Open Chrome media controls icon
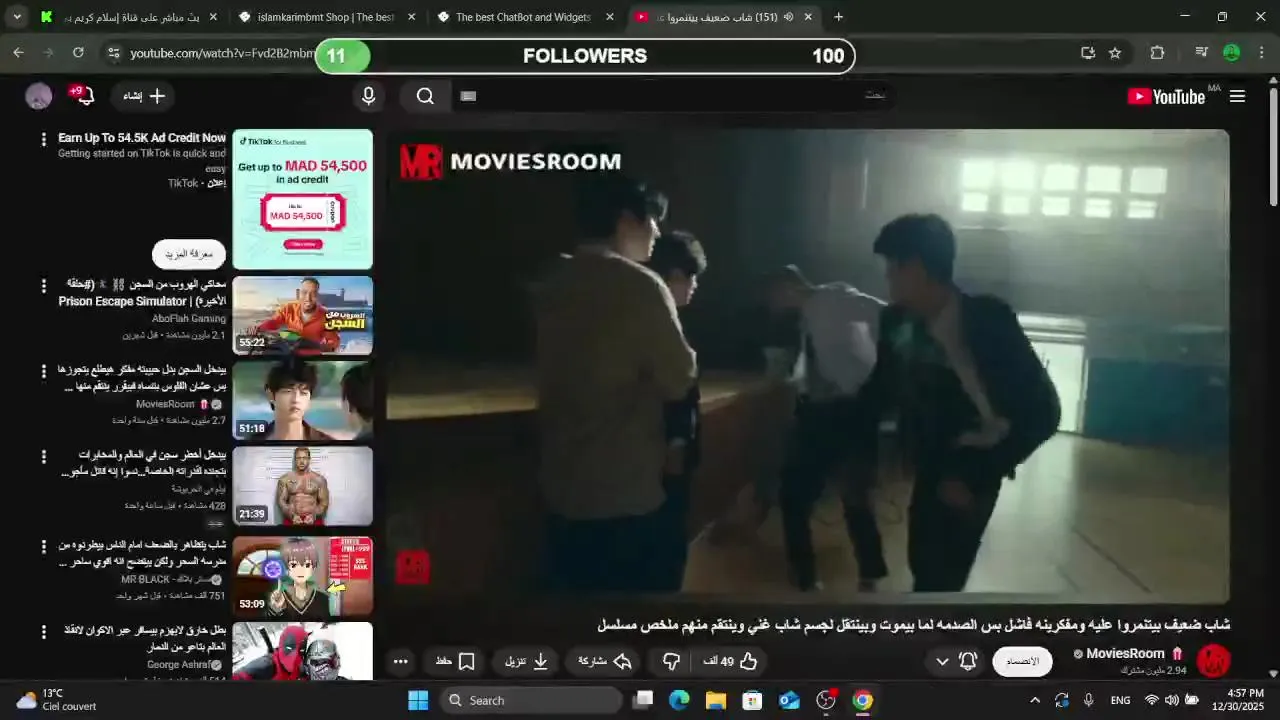This screenshot has height=720, width=1280. click(1202, 53)
